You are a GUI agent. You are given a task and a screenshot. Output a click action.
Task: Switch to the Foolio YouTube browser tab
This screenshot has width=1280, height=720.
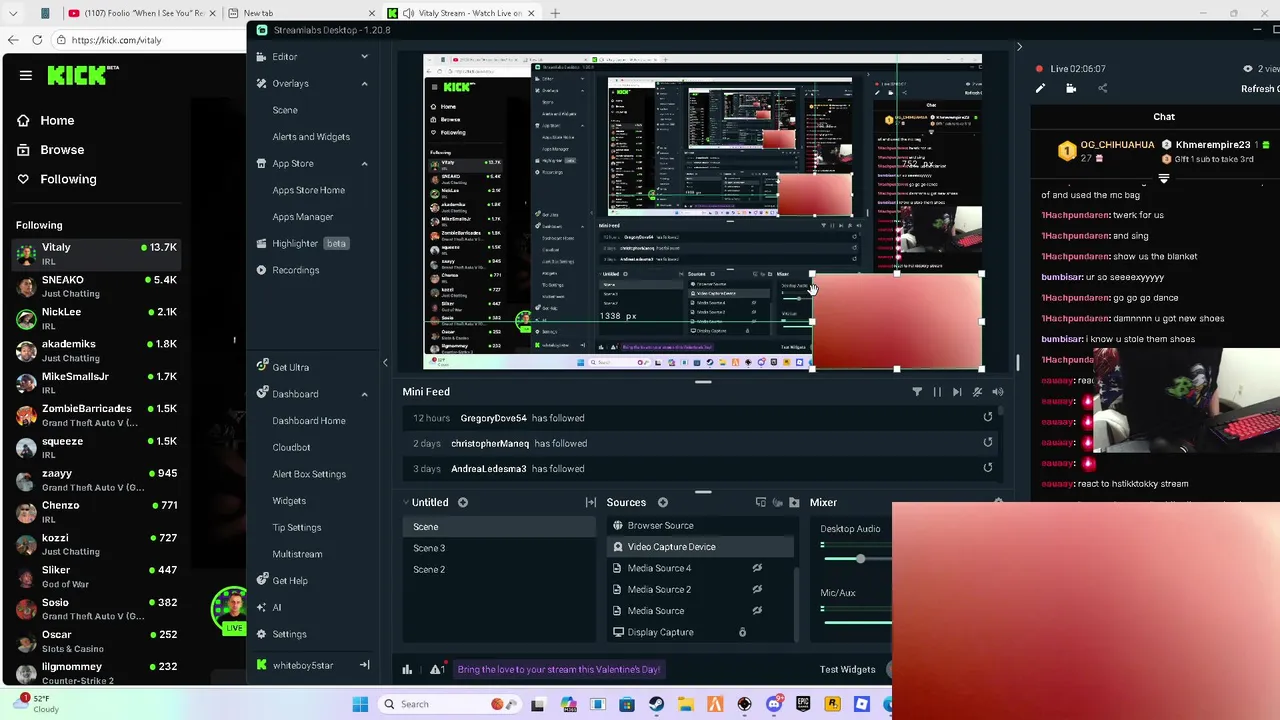click(143, 13)
